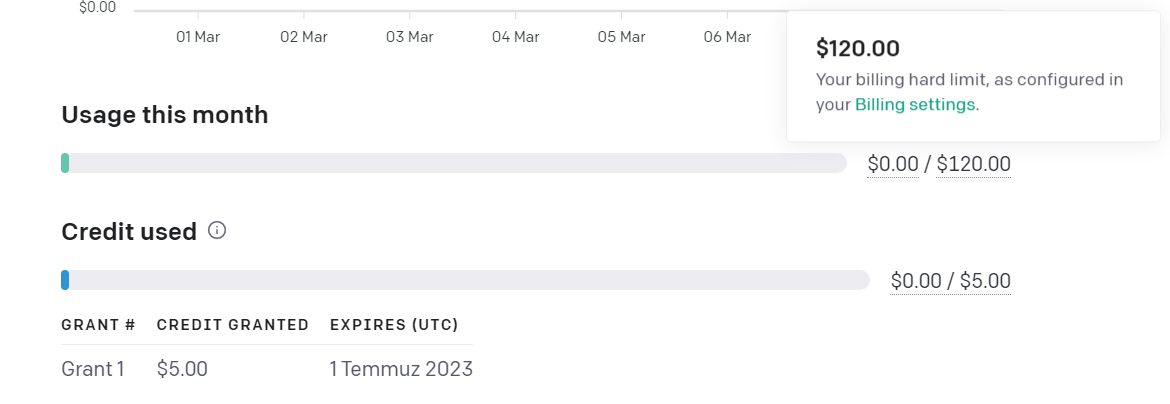This screenshot has width=1170, height=404.
Task: Select the 05 Mar chart axis label
Action: point(622,37)
